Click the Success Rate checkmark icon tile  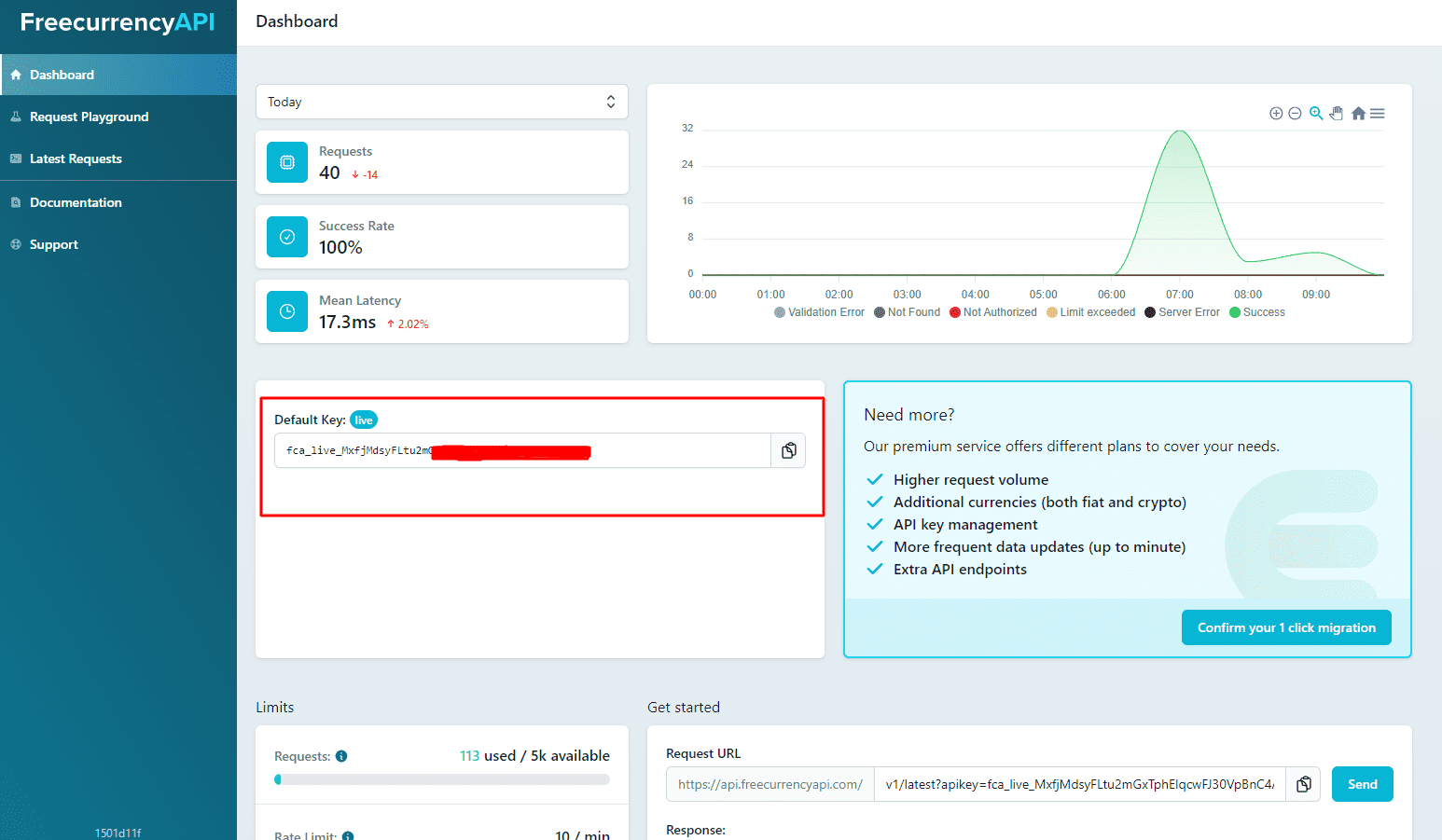(x=287, y=237)
